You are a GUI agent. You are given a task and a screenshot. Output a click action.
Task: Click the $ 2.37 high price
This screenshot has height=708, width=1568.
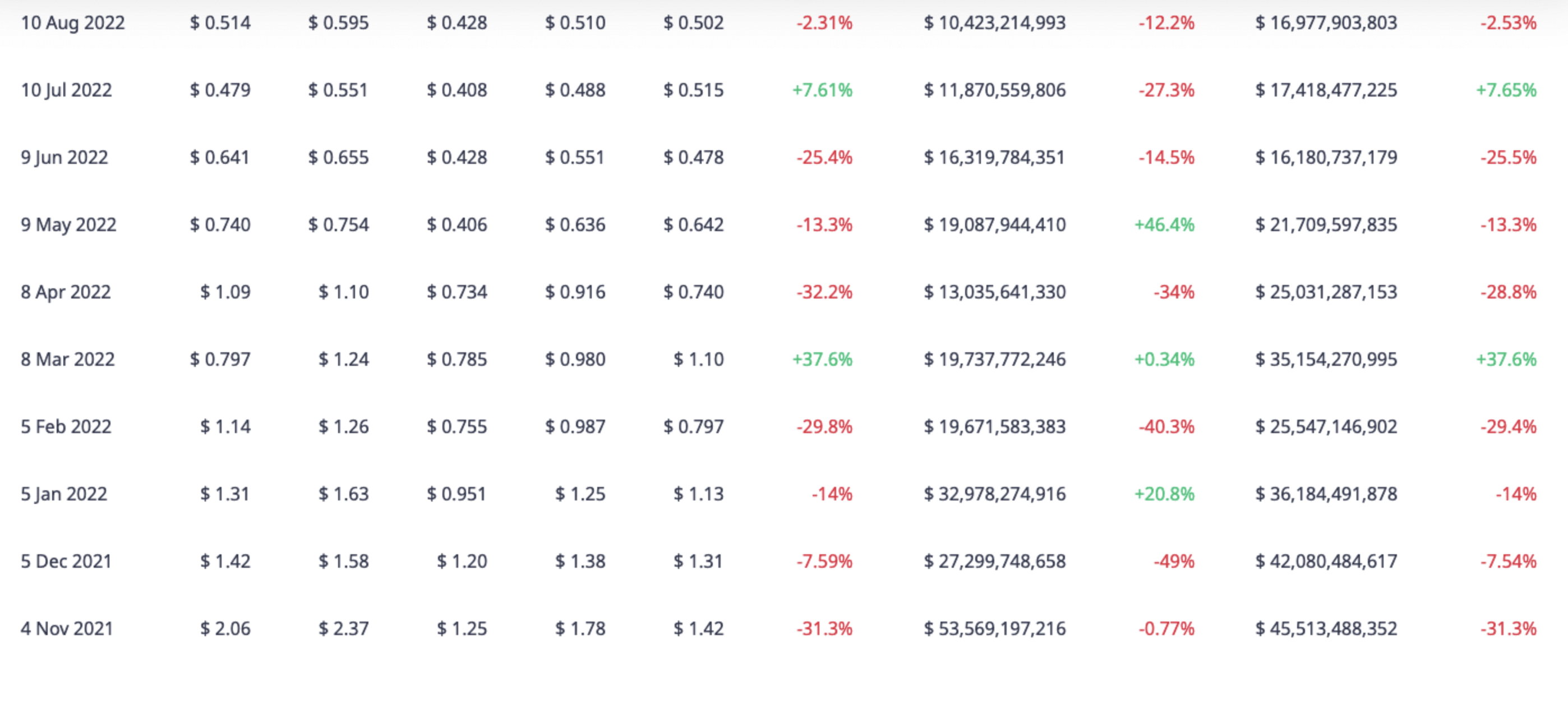coord(343,628)
